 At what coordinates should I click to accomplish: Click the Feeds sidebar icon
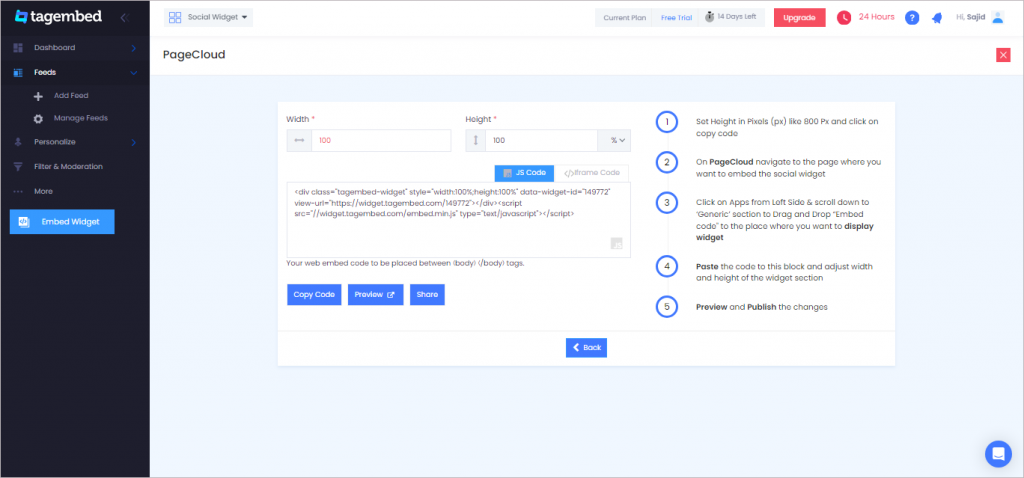(x=18, y=72)
